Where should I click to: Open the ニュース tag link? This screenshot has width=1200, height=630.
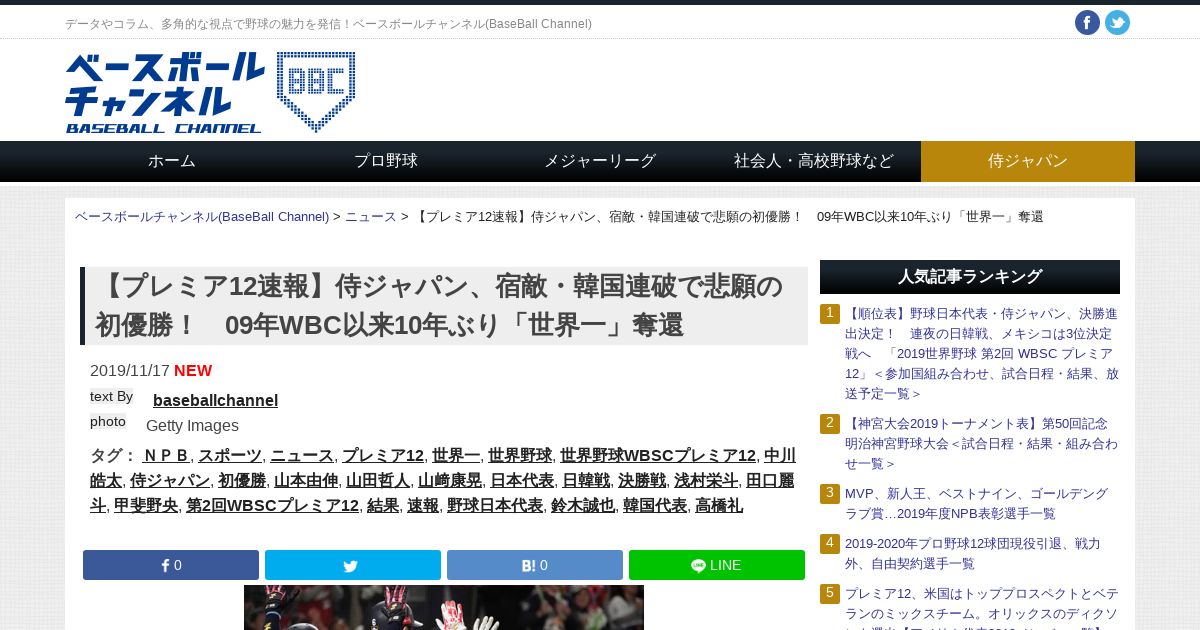(x=302, y=455)
